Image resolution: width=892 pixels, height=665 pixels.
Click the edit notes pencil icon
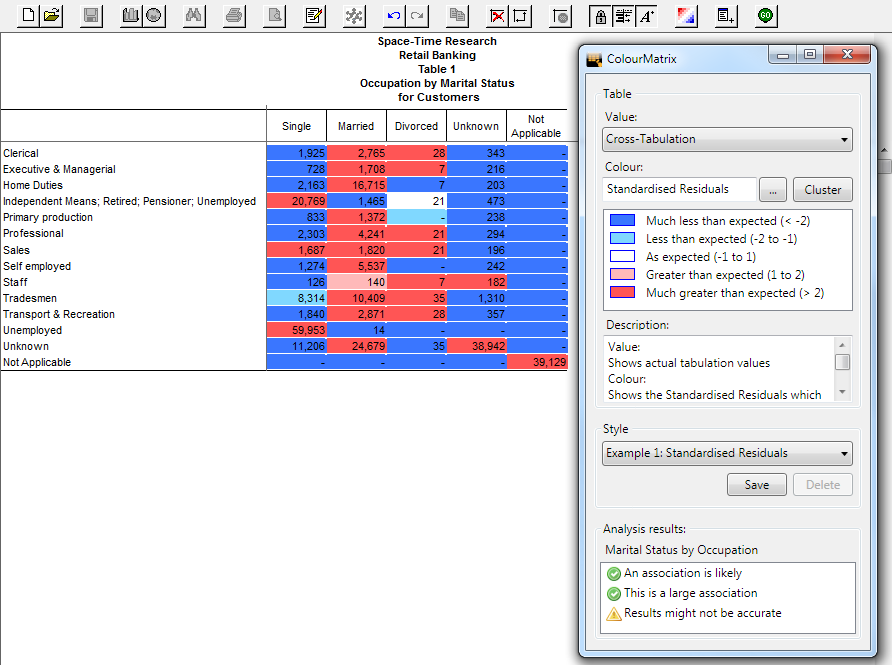click(314, 16)
